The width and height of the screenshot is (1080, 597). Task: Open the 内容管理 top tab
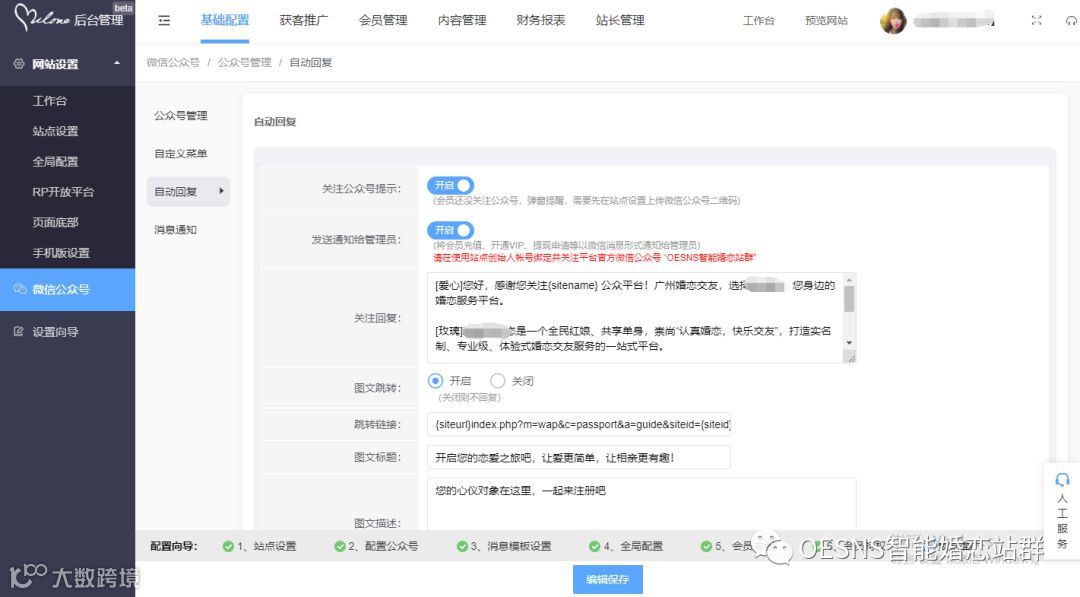(x=462, y=21)
